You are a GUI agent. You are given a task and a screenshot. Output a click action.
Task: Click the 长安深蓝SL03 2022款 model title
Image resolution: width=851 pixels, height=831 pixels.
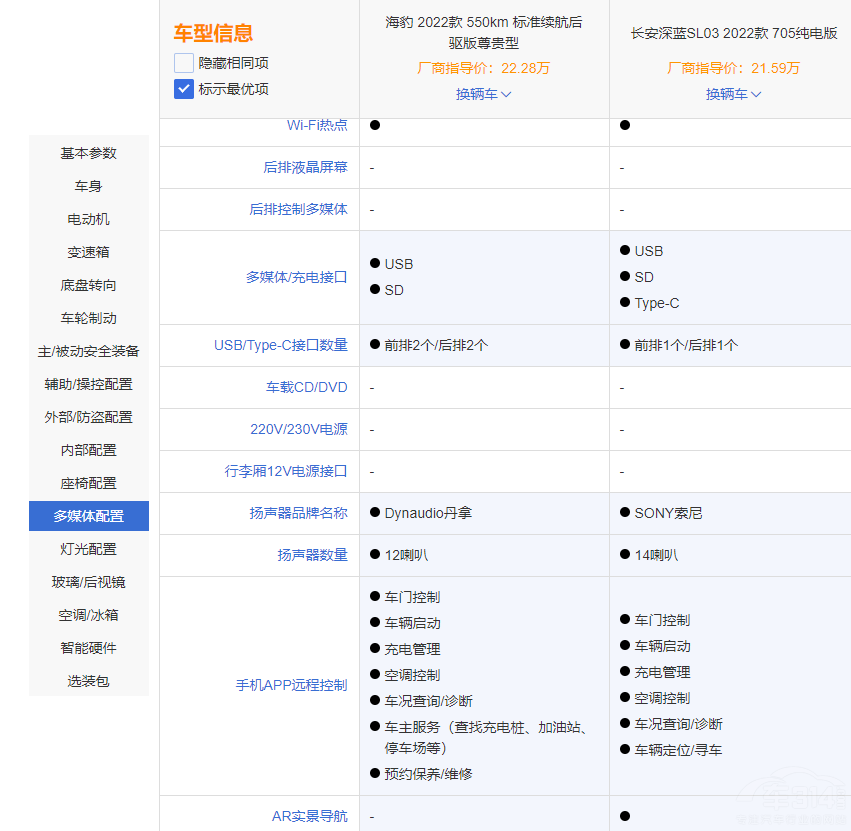[x=734, y=33]
